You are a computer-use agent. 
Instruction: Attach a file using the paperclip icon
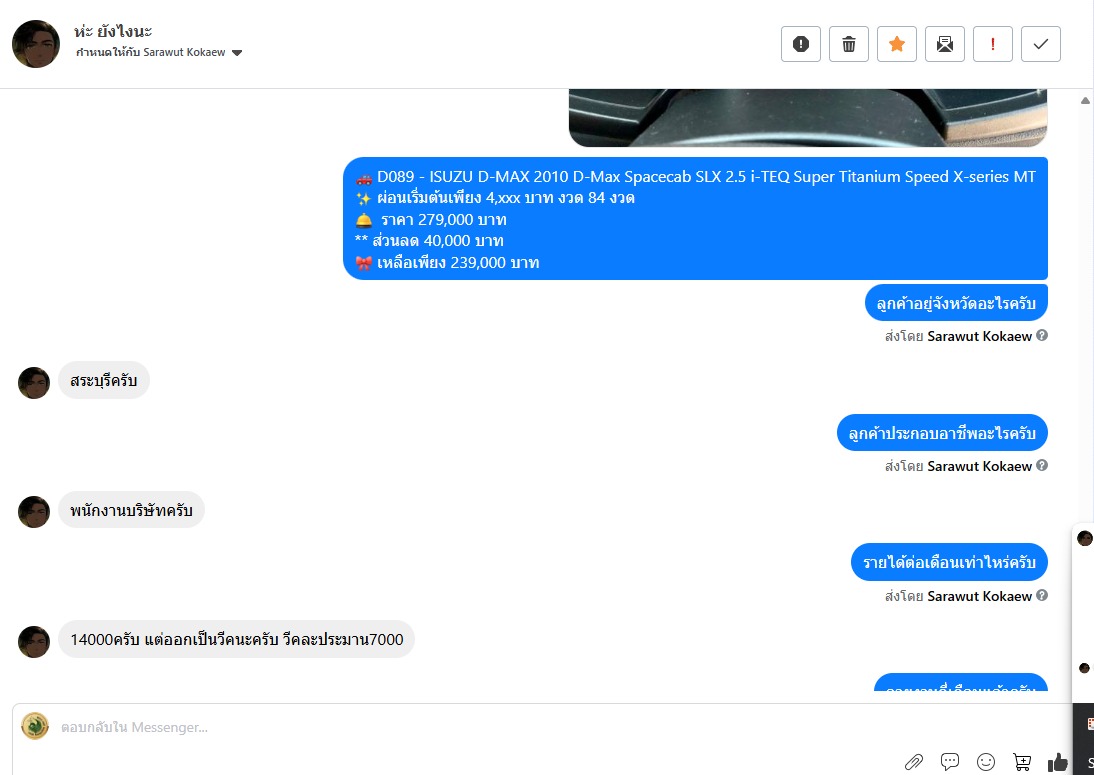coord(914,762)
